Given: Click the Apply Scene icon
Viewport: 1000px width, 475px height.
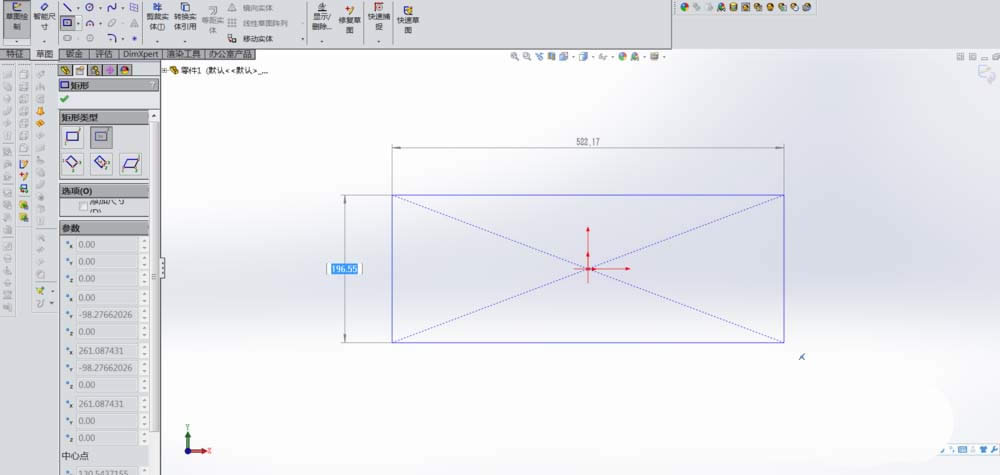Looking at the screenshot, I should click(x=635, y=57).
